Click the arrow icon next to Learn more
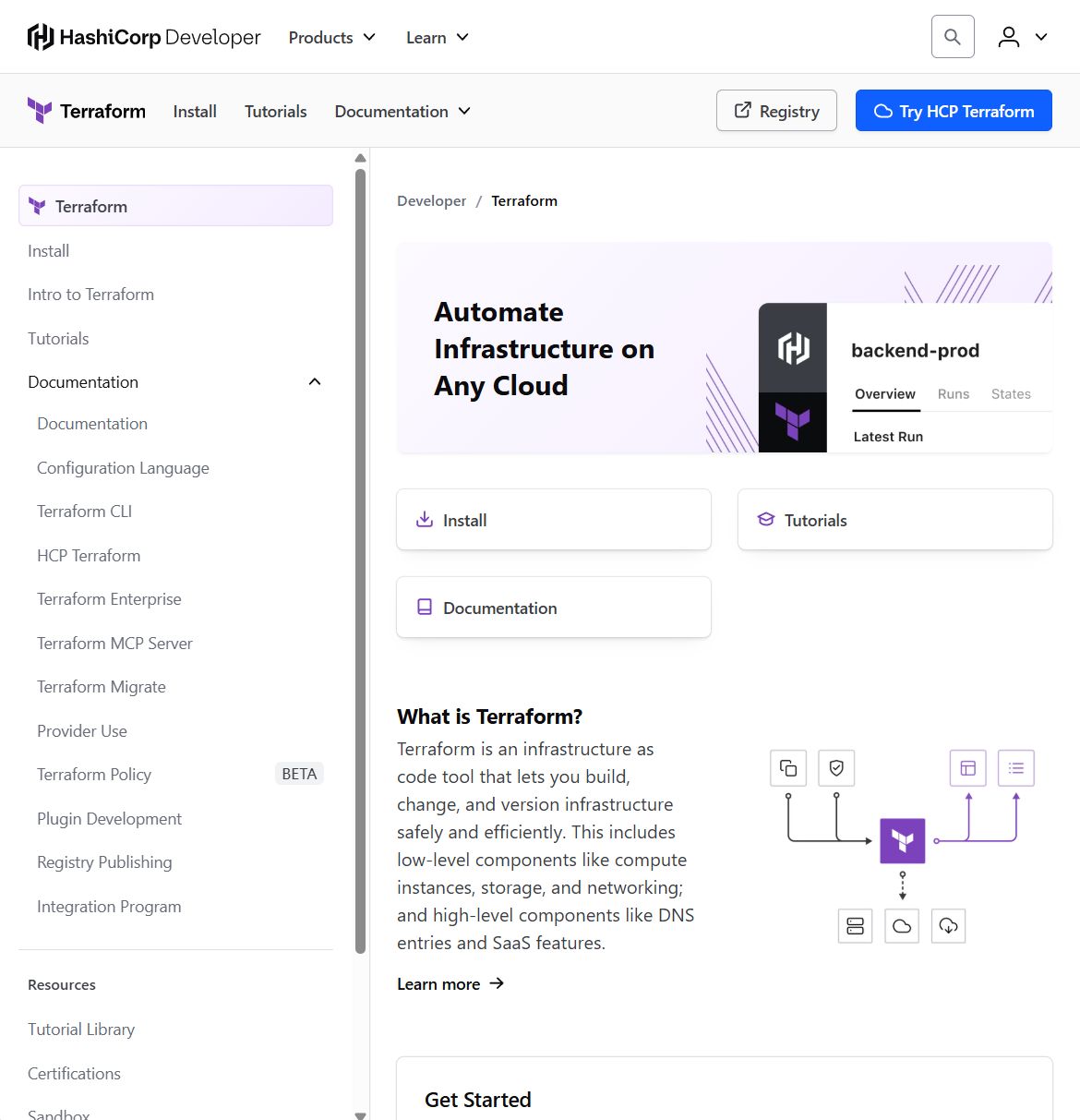 (497, 983)
